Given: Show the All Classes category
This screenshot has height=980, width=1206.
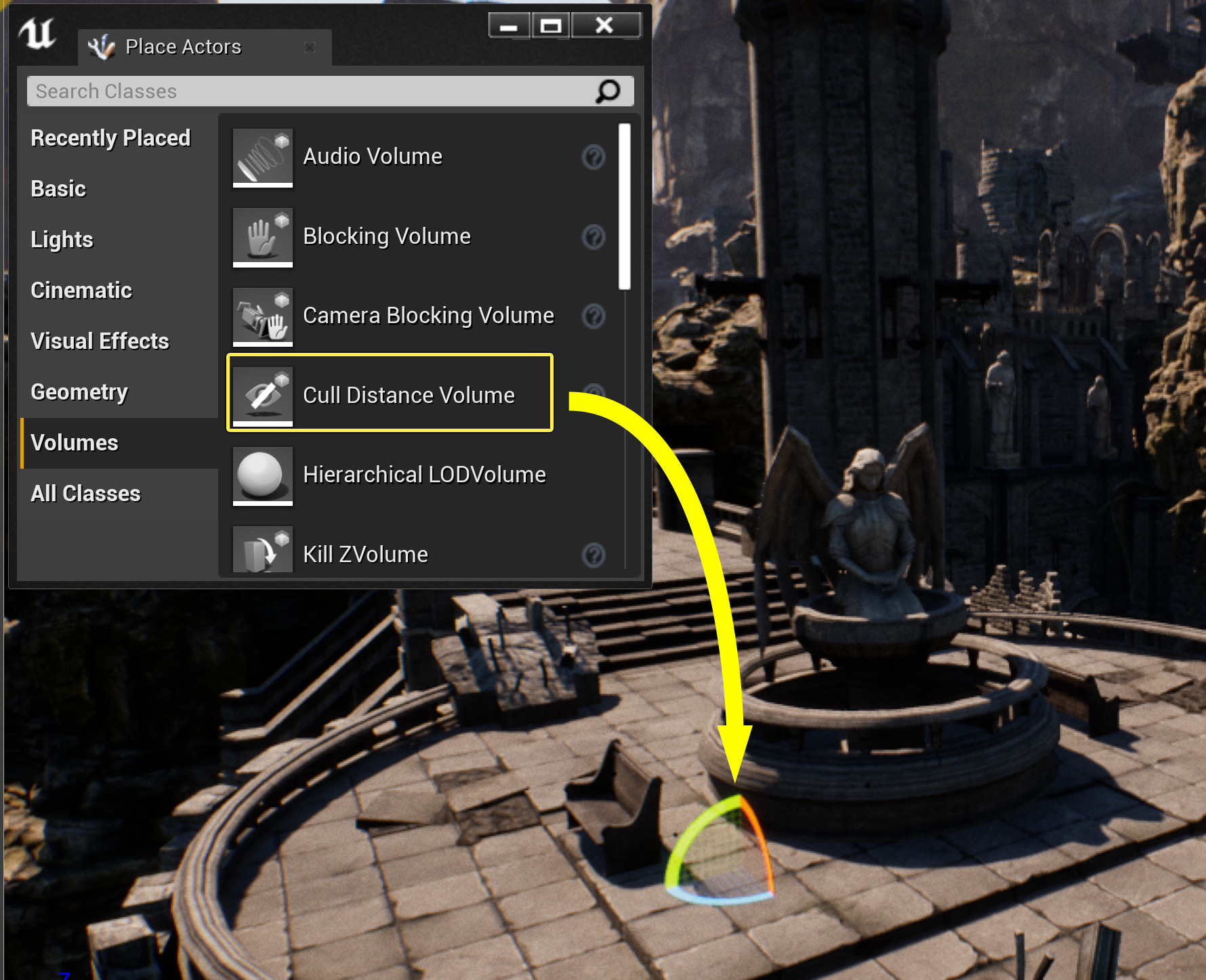Looking at the screenshot, I should 85,494.
